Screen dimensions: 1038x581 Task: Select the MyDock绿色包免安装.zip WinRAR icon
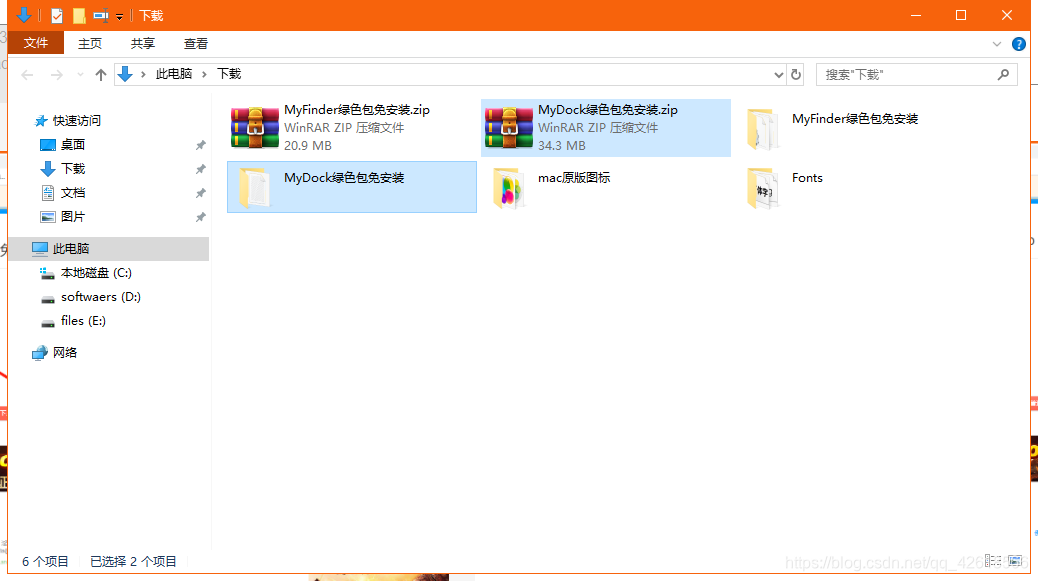pyautogui.click(x=509, y=128)
